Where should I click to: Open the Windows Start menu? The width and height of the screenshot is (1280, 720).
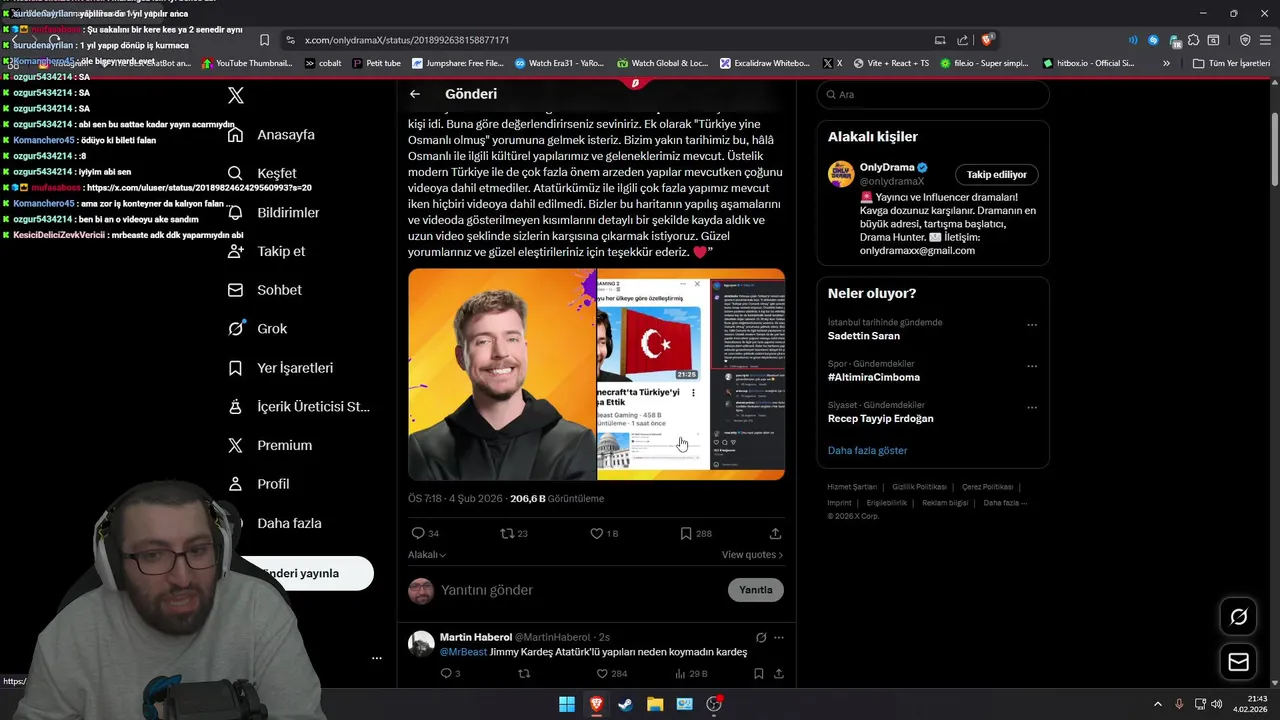click(x=567, y=704)
